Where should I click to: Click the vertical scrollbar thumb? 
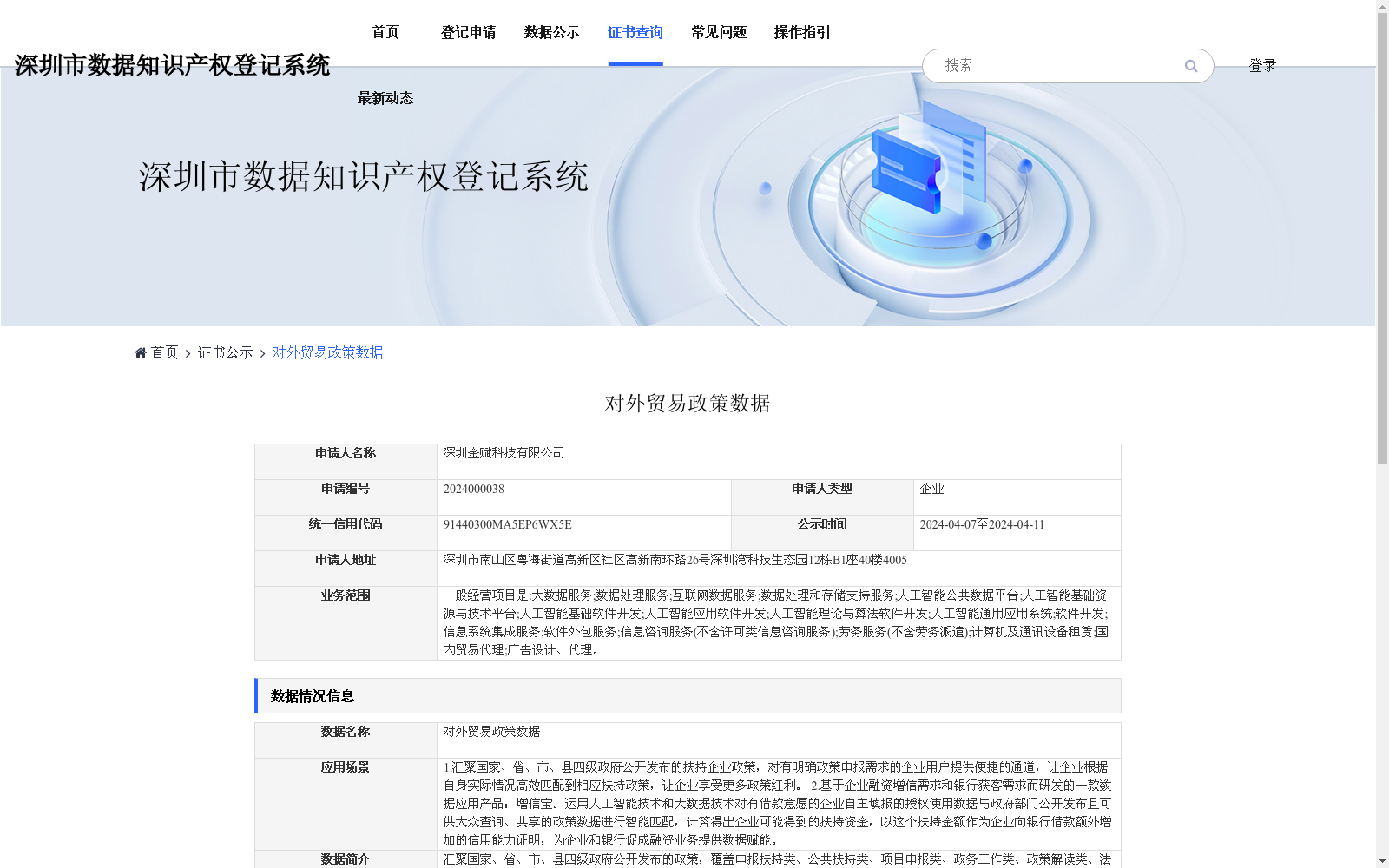click(1382, 238)
